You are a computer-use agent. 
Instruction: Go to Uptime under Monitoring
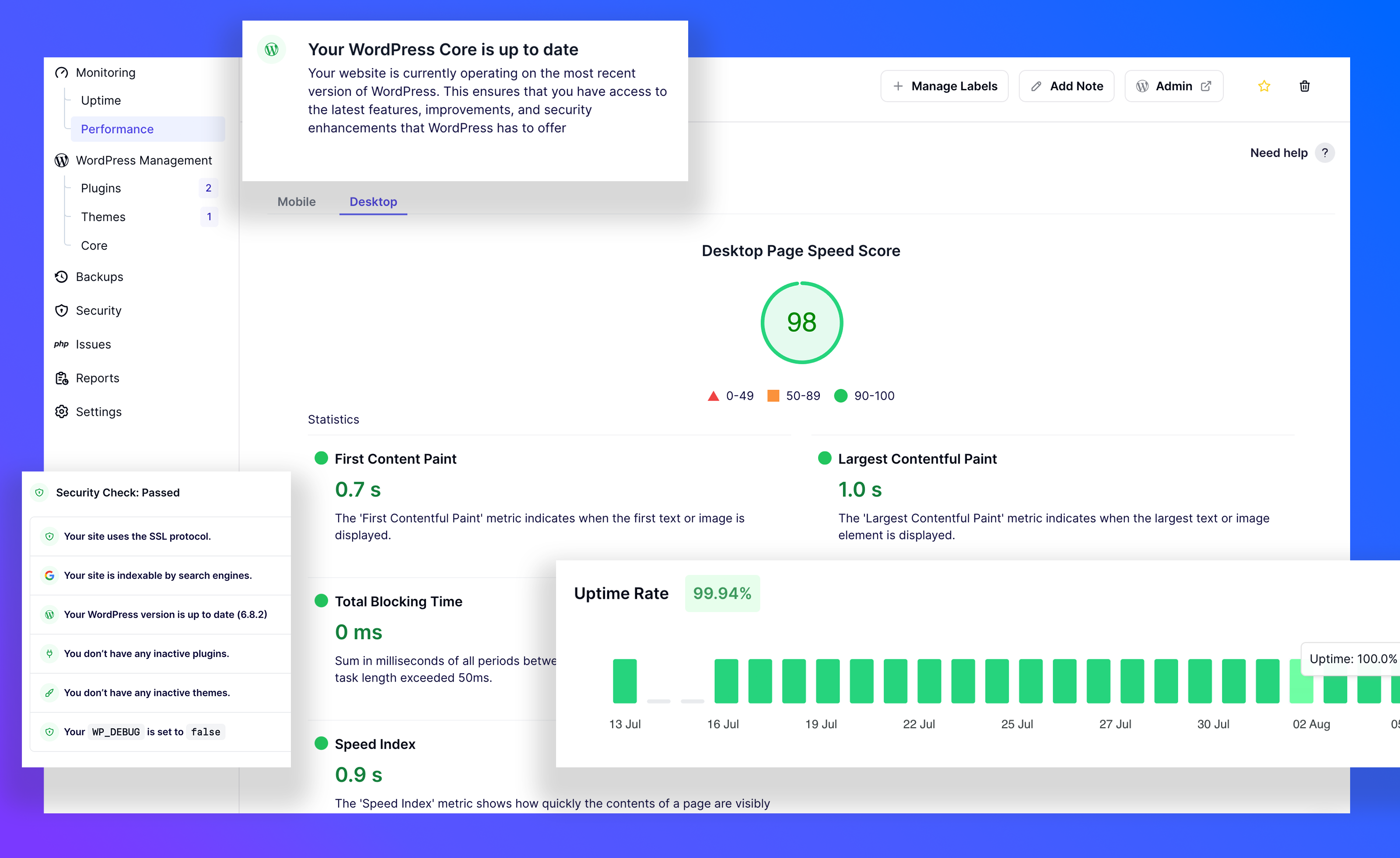pyautogui.click(x=101, y=101)
